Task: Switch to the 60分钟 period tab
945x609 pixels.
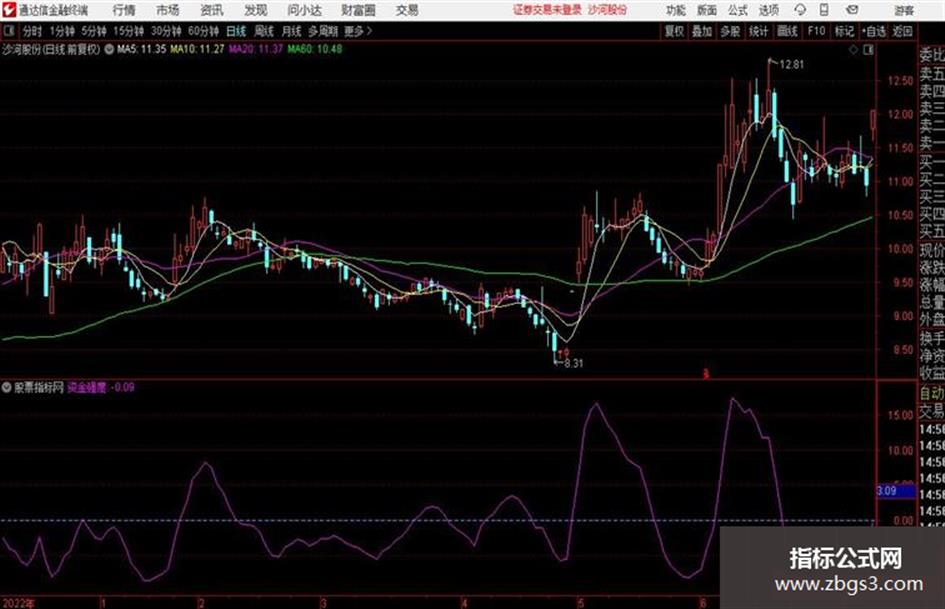Action: 203,31
